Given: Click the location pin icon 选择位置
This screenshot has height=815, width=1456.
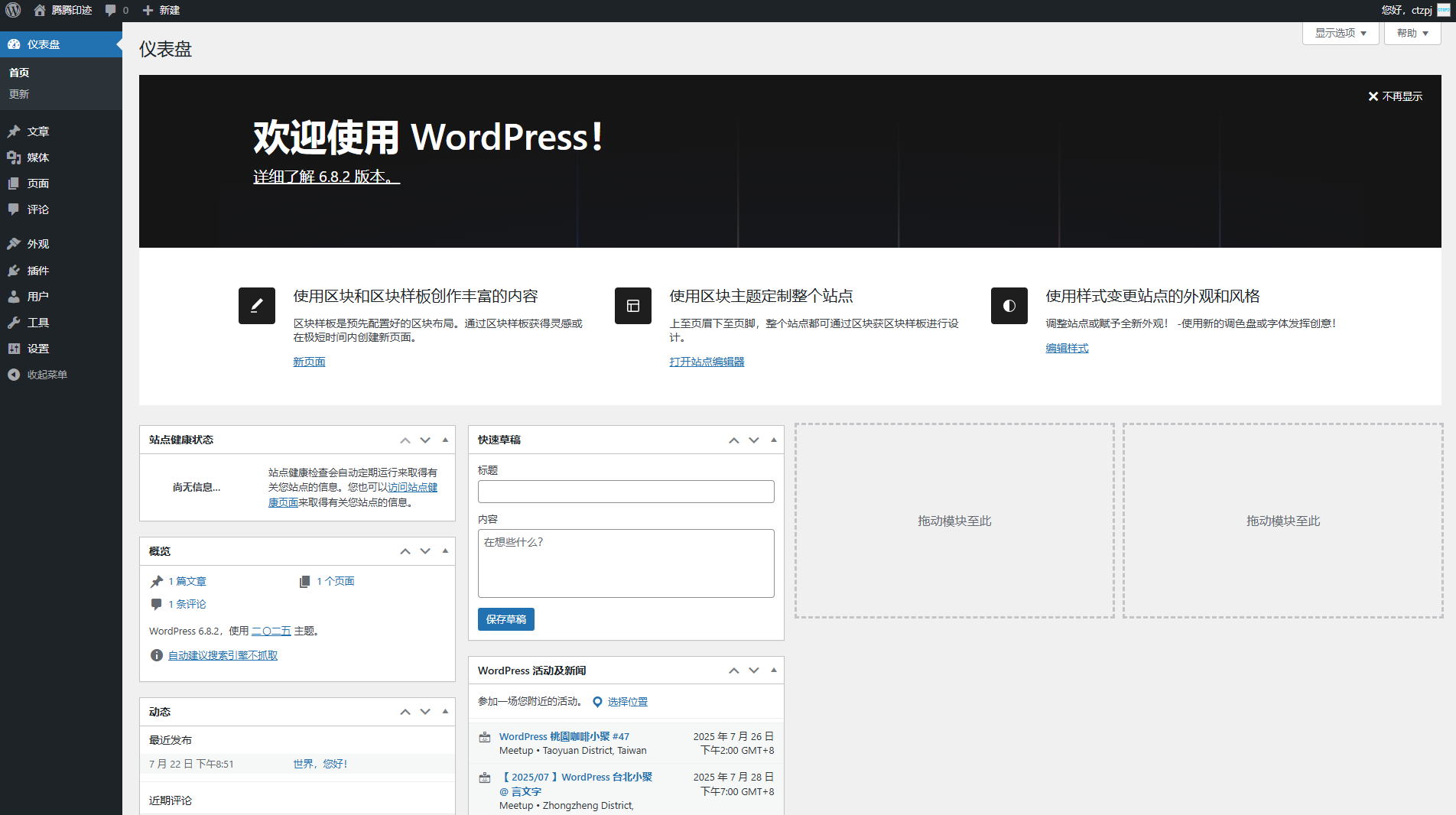Looking at the screenshot, I should [x=597, y=702].
